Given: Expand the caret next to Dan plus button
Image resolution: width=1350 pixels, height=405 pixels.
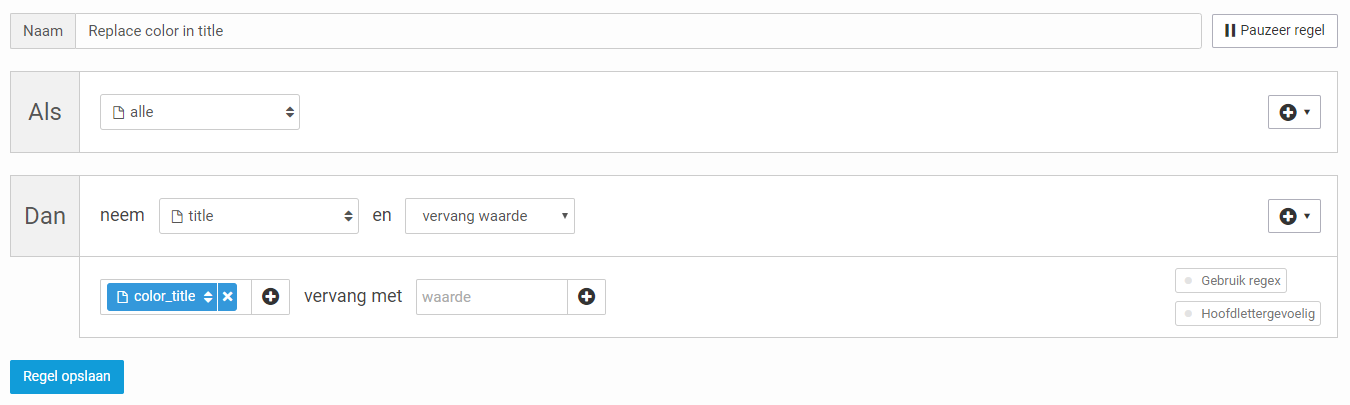Looking at the screenshot, I should pyautogui.click(x=1307, y=215).
